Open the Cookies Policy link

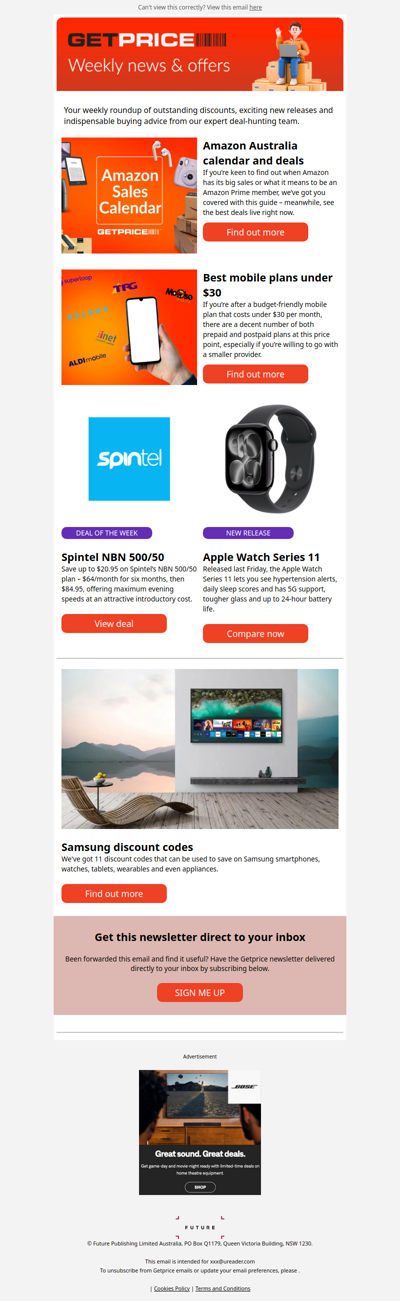172,1289
